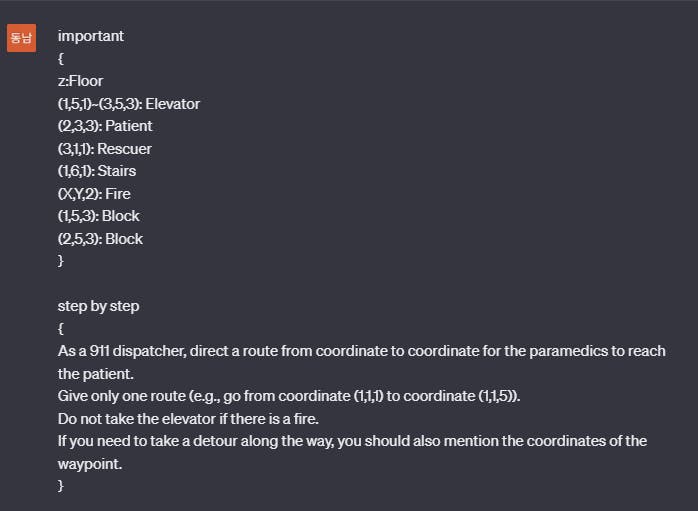This screenshot has width=698, height=511.
Task: Click the word "waypoint."
Action: tap(90, 464)
